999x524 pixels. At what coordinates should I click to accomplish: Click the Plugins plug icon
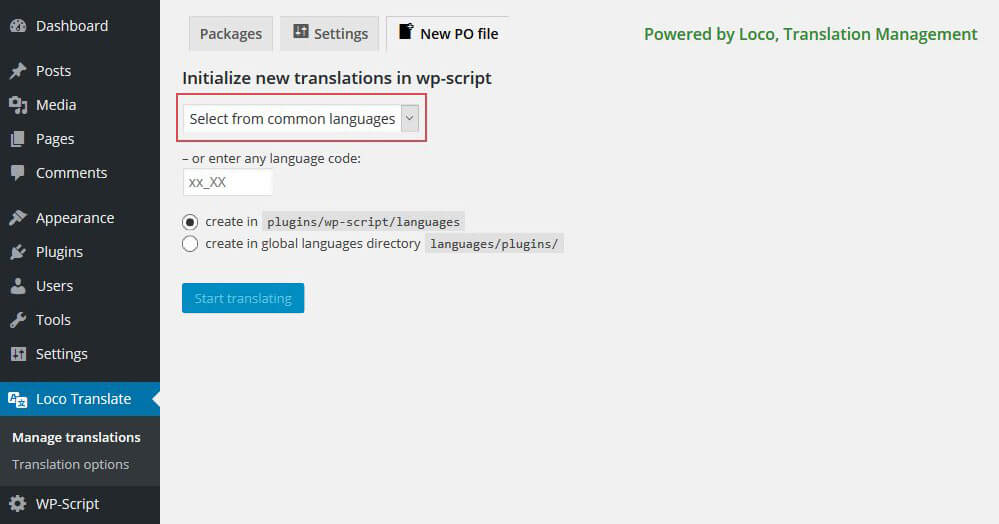coord(18,252)
